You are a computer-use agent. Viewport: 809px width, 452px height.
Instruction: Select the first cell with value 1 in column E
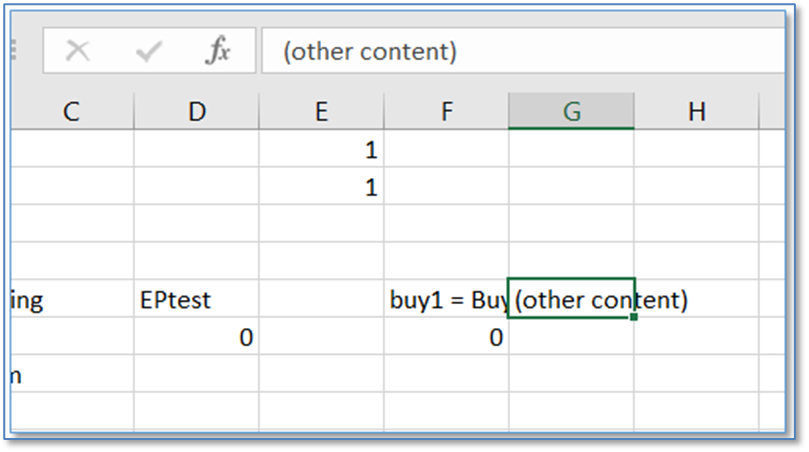coord(321,150)
